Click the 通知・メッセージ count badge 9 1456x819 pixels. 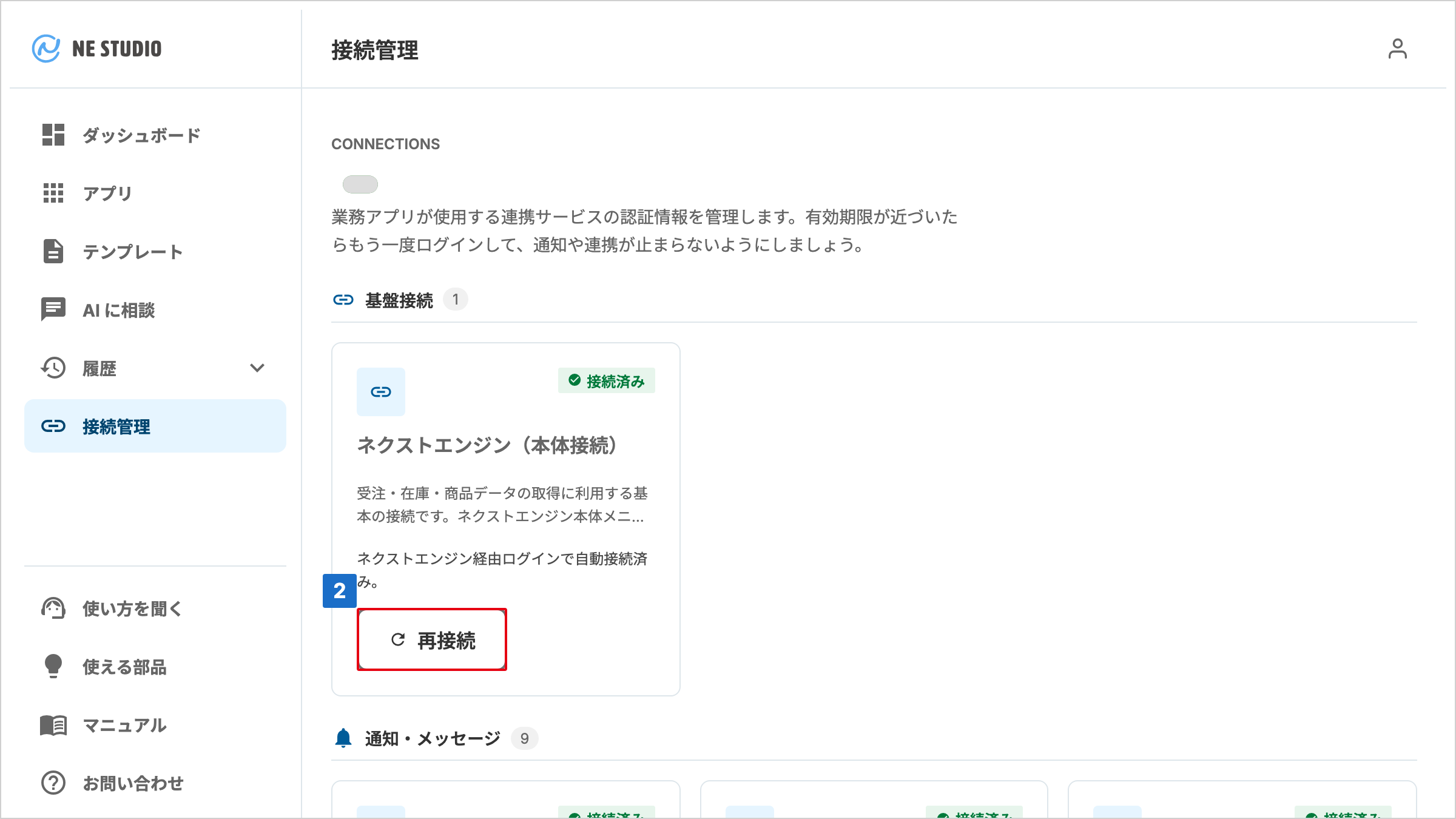[x=525, y=738]
